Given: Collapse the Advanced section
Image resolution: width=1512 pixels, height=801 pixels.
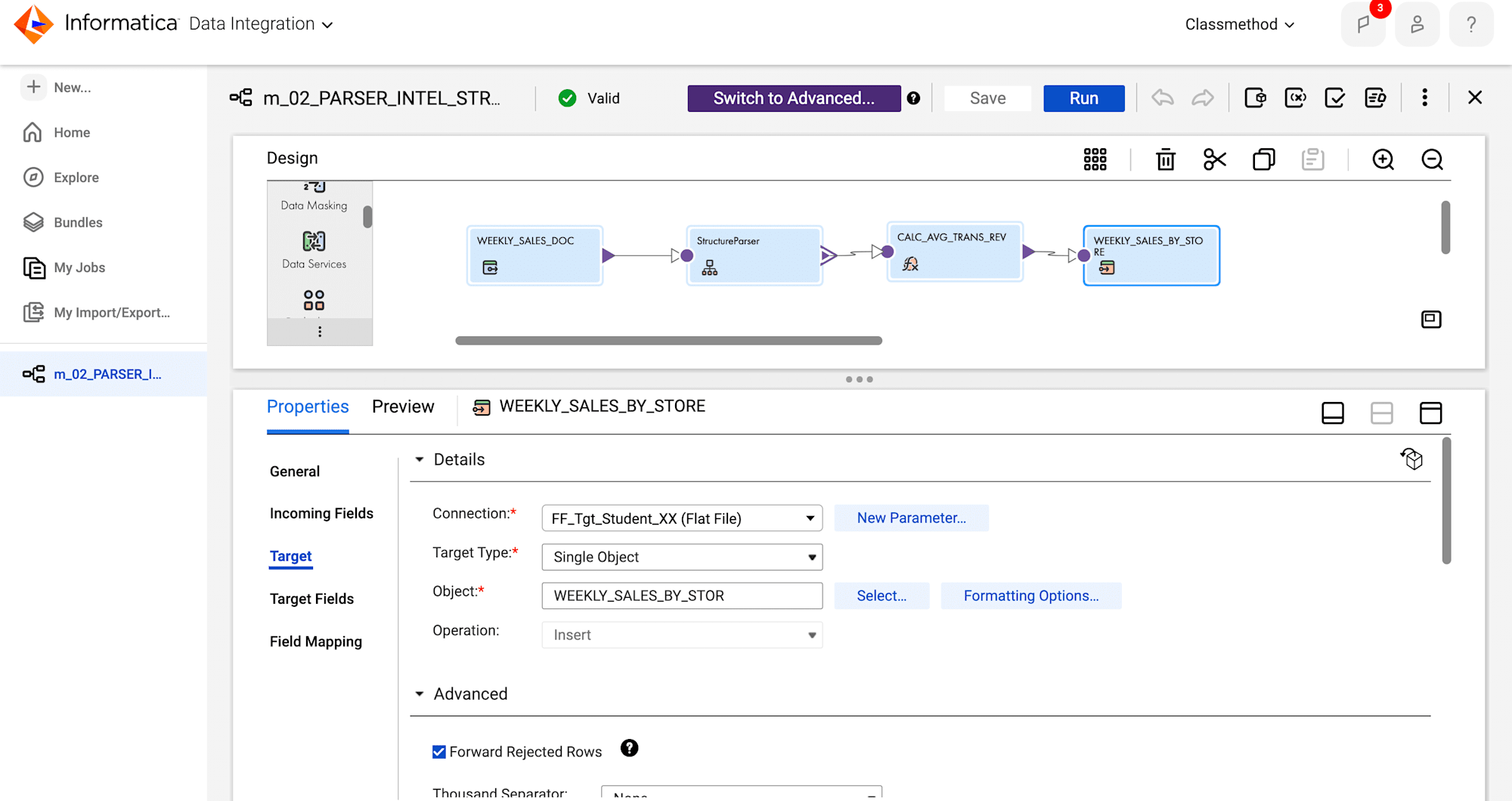Looking at the screenshot, I should pyautogui.click(x=420, y=694).
